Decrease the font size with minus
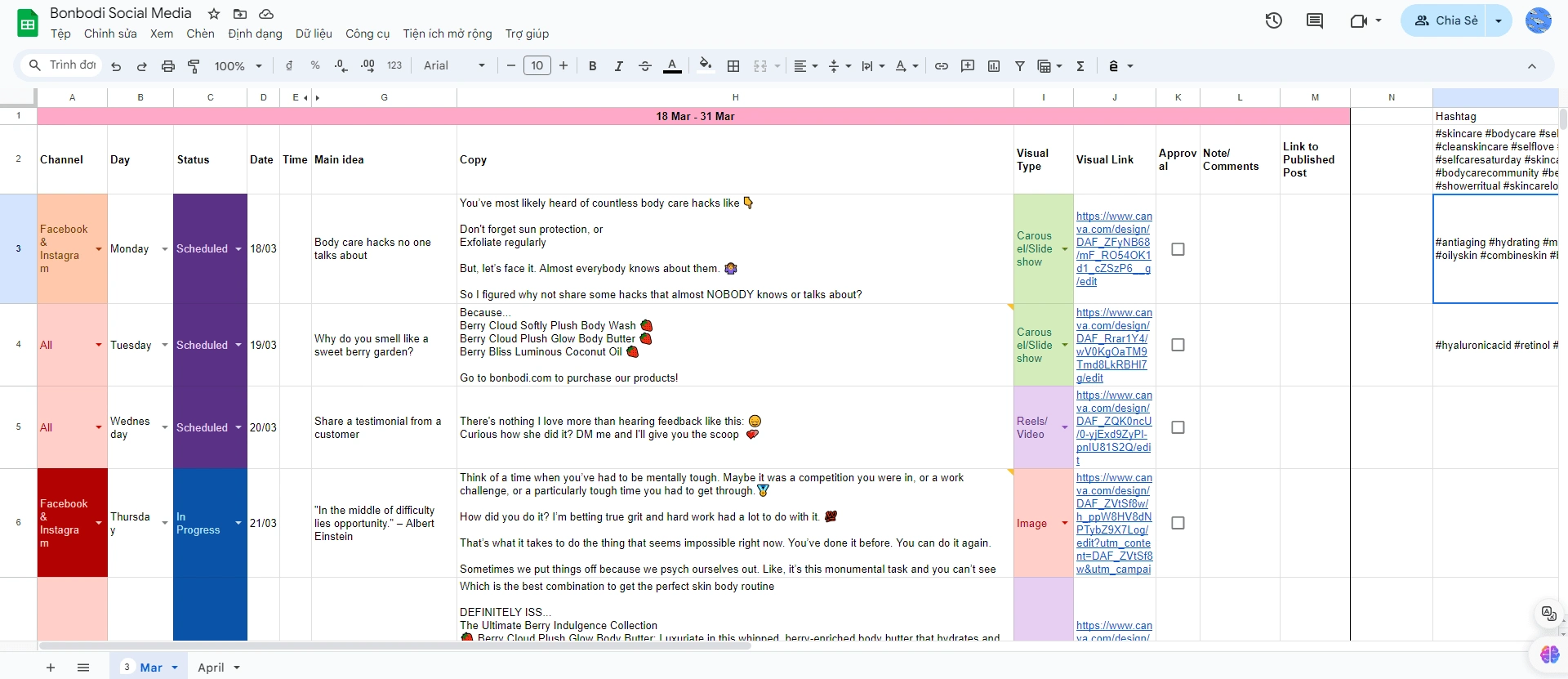Screen dimensions: 1568x679 (510, 66)
